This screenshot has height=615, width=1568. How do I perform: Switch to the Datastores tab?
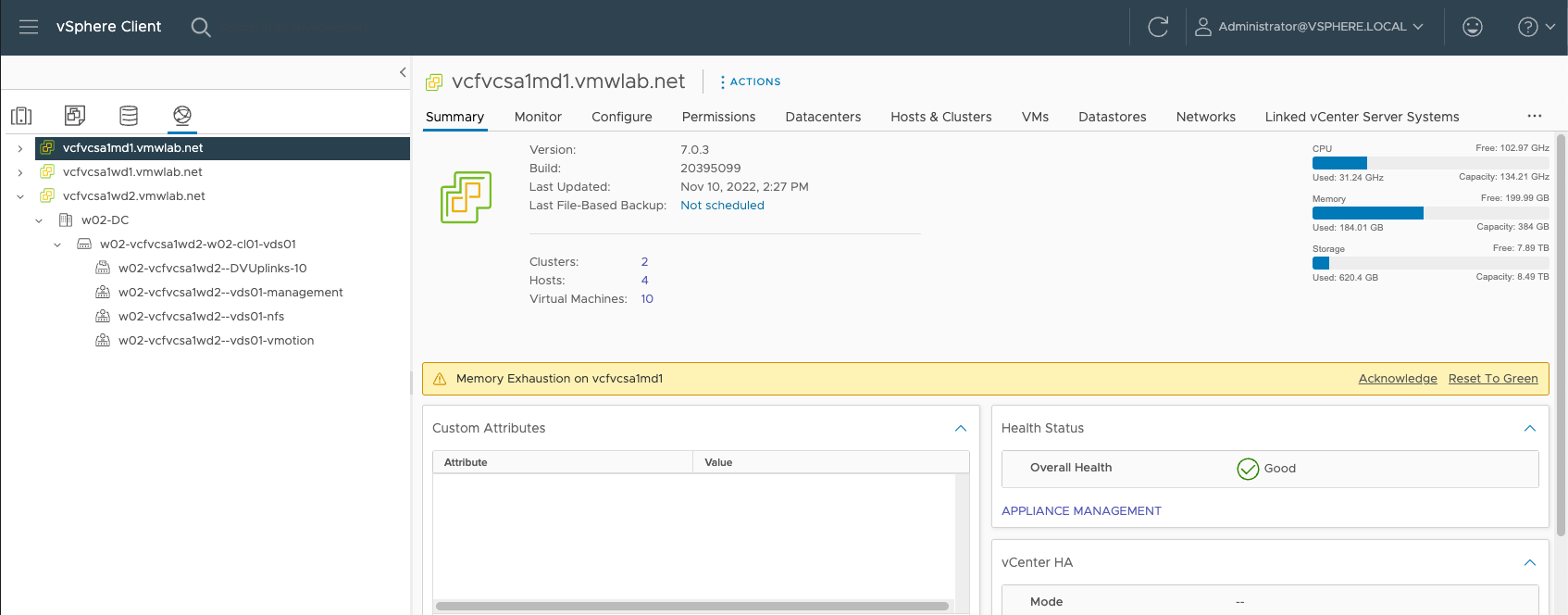pyautogui.click(x=1113, y=117)
